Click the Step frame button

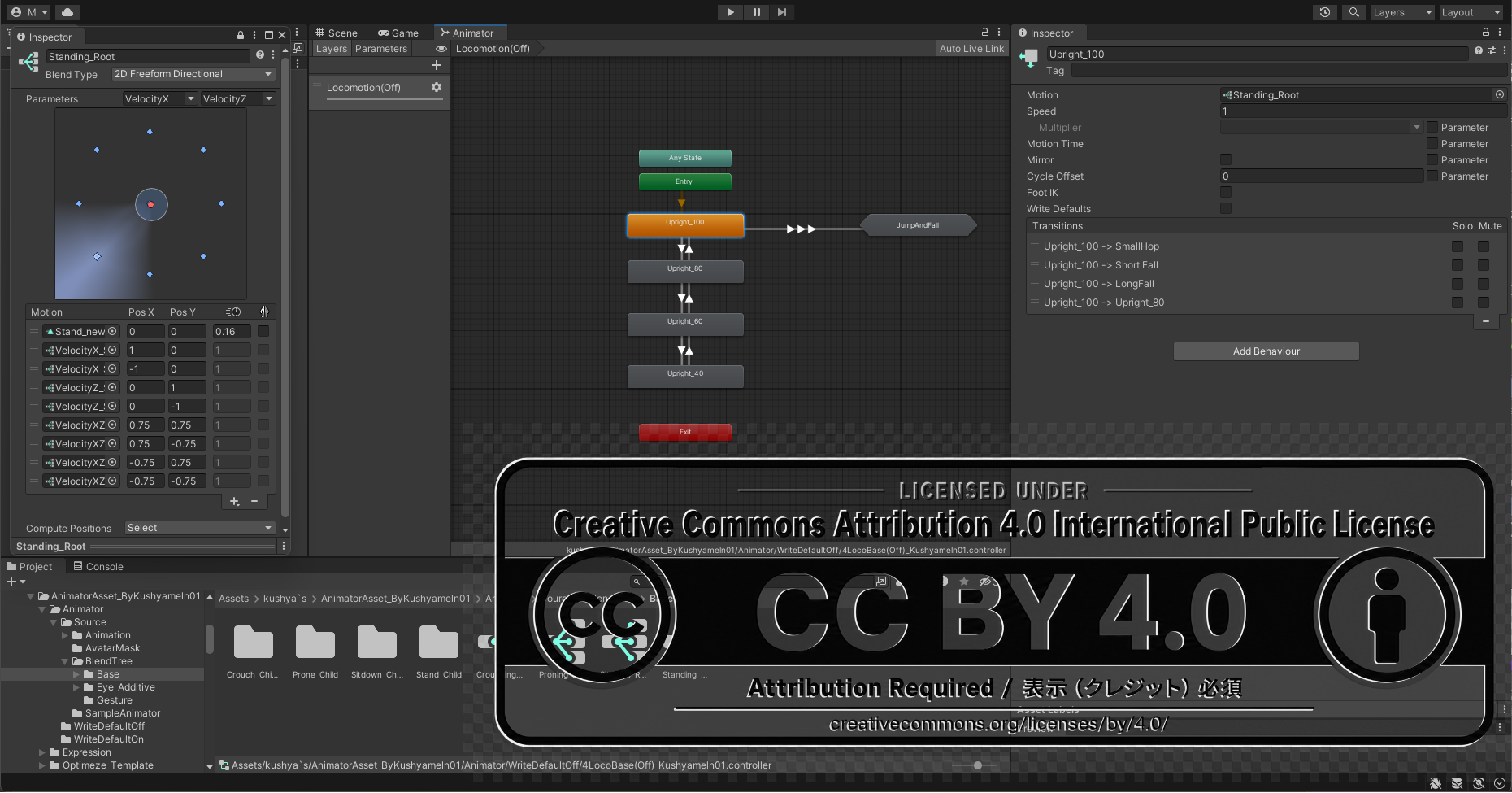point(782,12)
